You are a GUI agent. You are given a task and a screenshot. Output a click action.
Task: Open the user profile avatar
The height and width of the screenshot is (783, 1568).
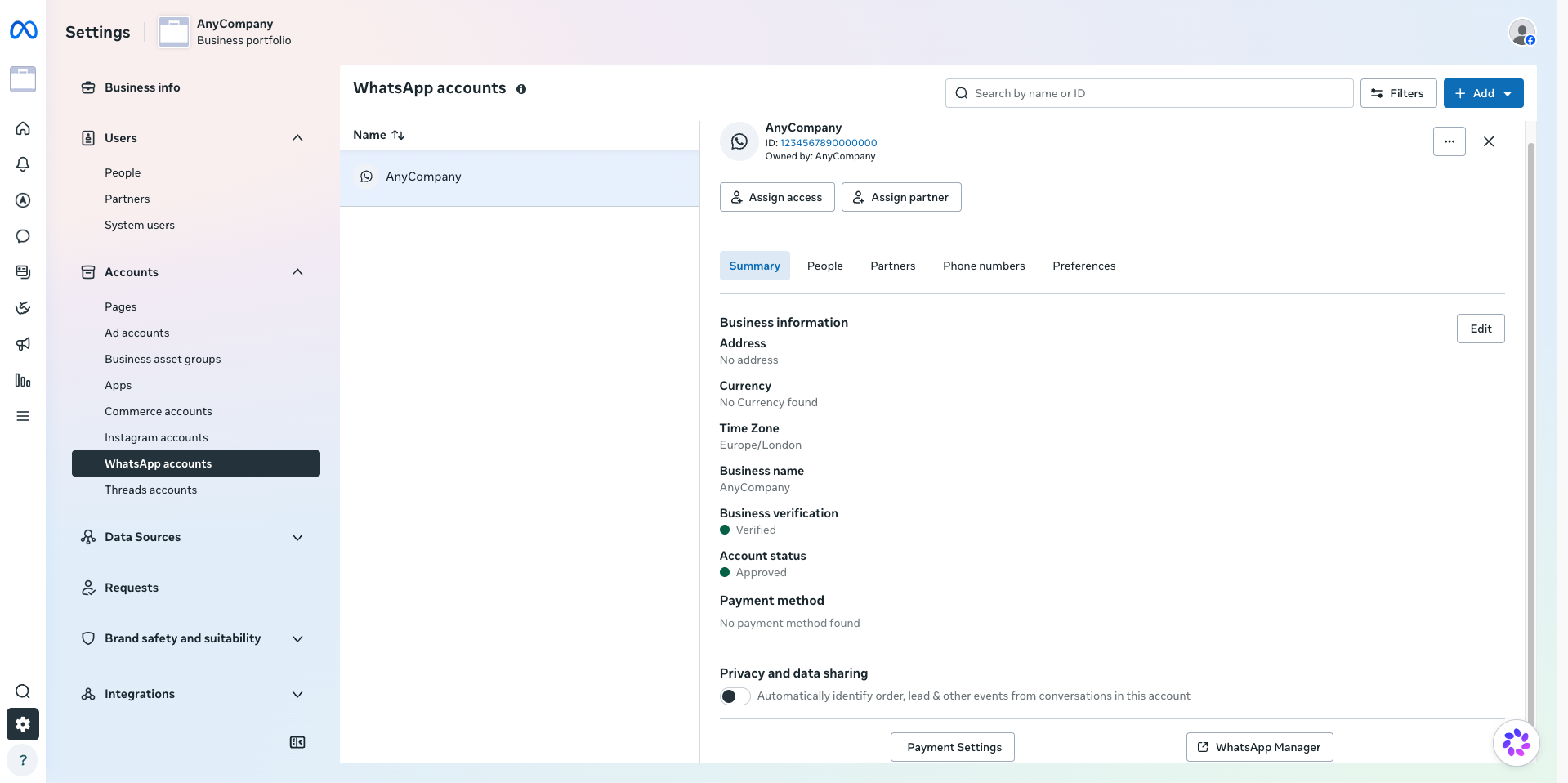tap(1522, 33)
